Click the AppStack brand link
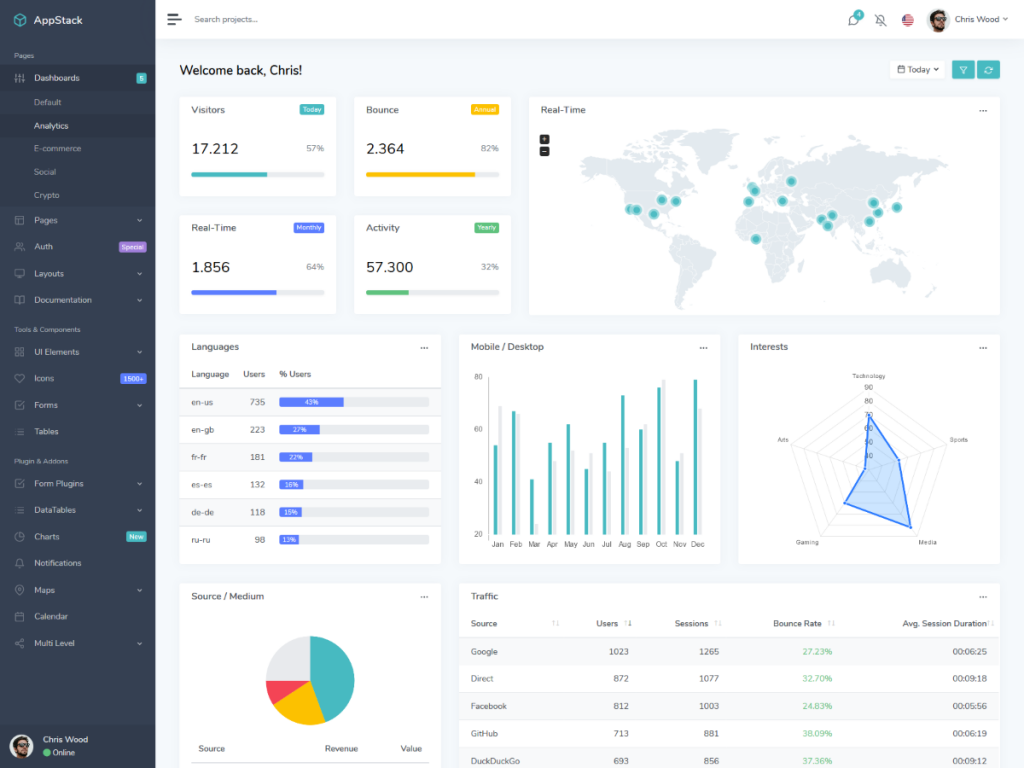The height and width of the screenshot is (768, 1024). pos(48,20)
